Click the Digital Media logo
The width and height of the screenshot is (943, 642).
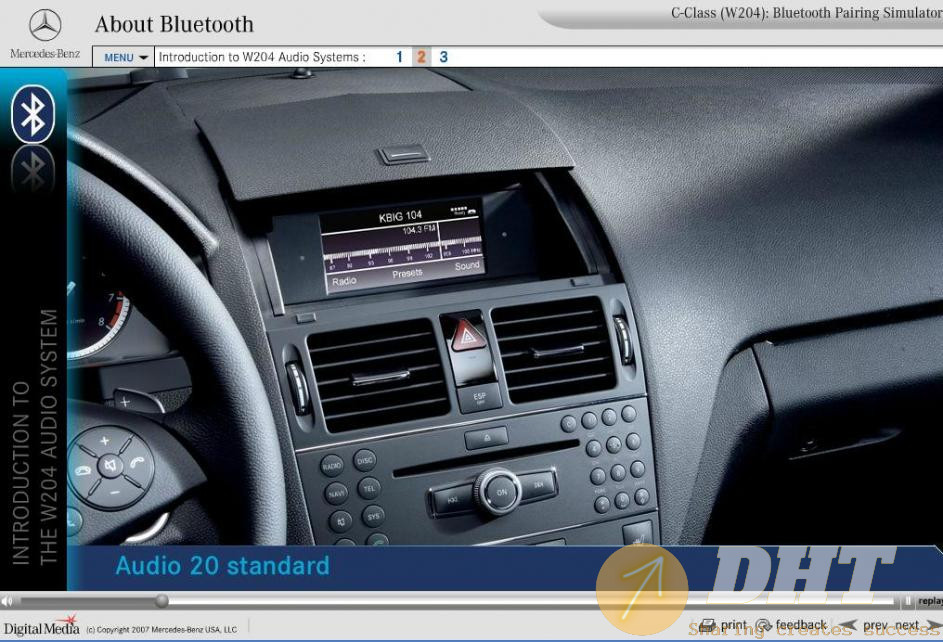41,627
